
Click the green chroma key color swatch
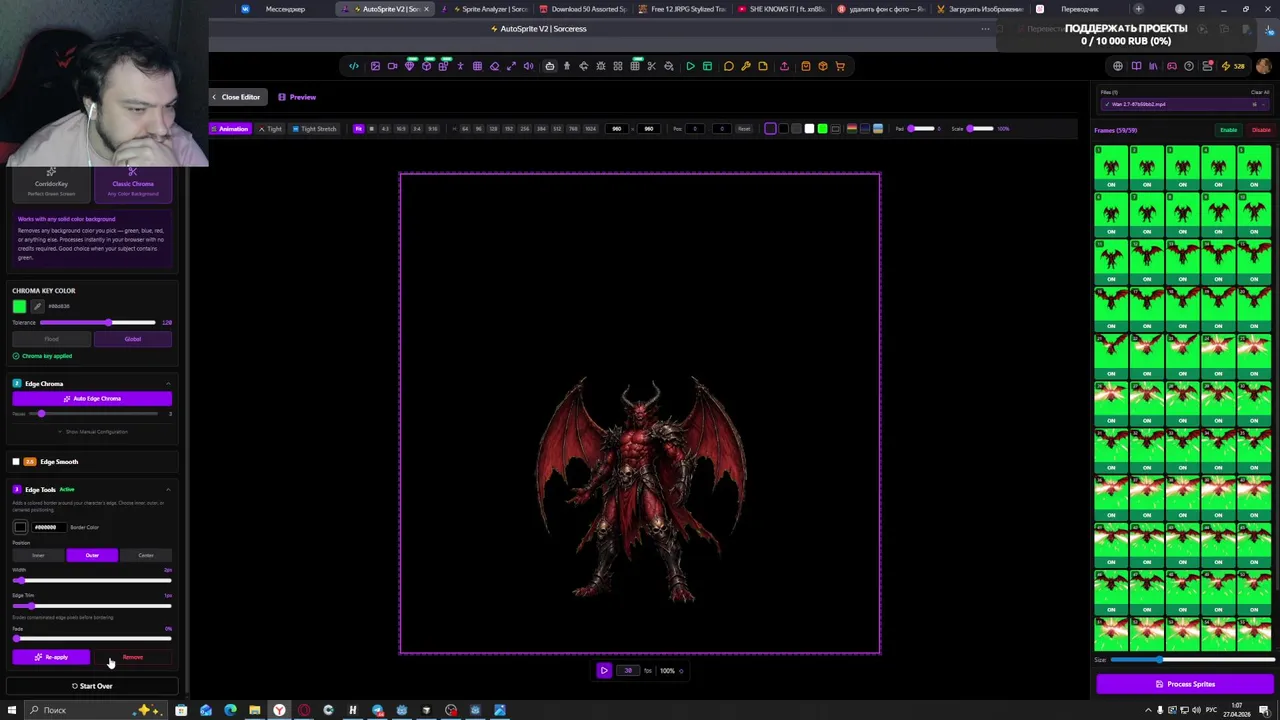pos(19,306)
